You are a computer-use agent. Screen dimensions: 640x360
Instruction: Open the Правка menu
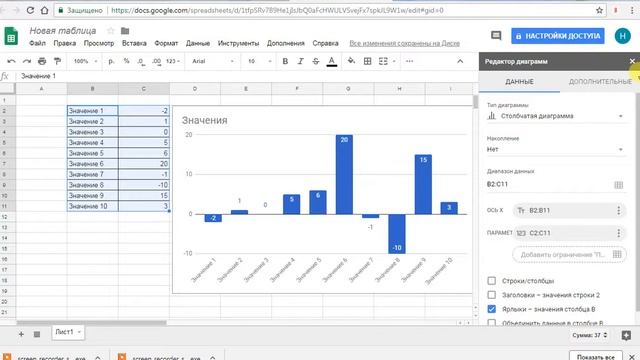(64, 43)
